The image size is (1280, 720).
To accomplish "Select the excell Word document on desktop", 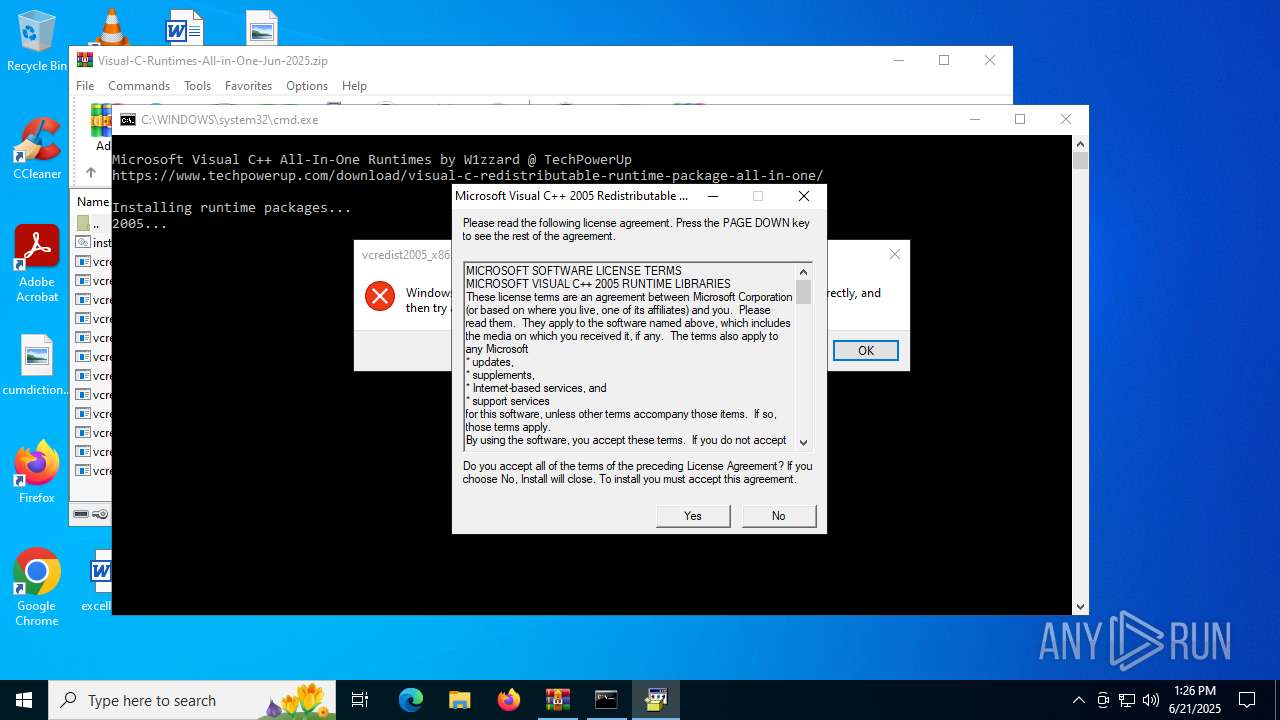I will pyautogui.click(x=98, y=581).
